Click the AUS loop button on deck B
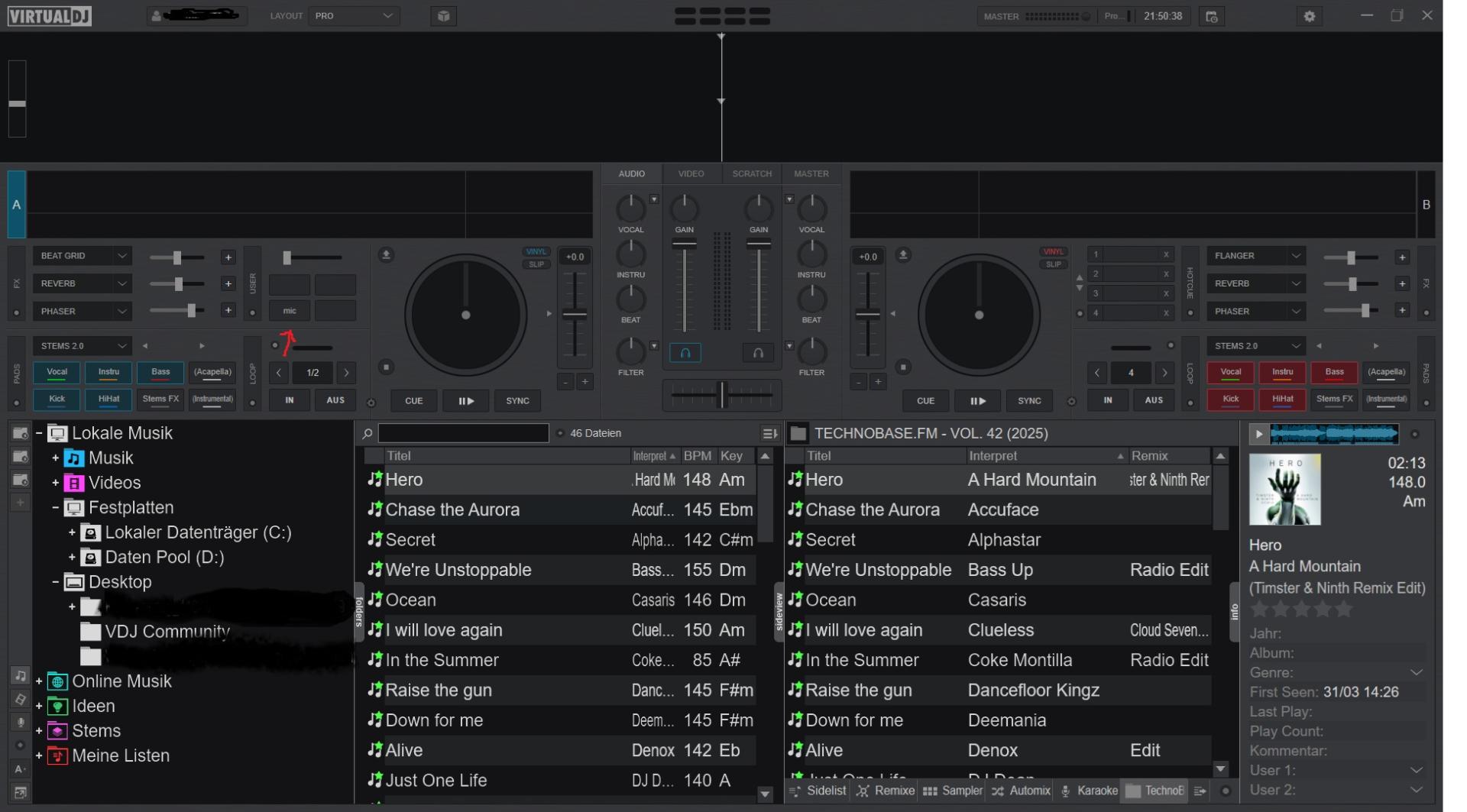The height and width of the screenshot is (812, 1467). click(1154, 400)
